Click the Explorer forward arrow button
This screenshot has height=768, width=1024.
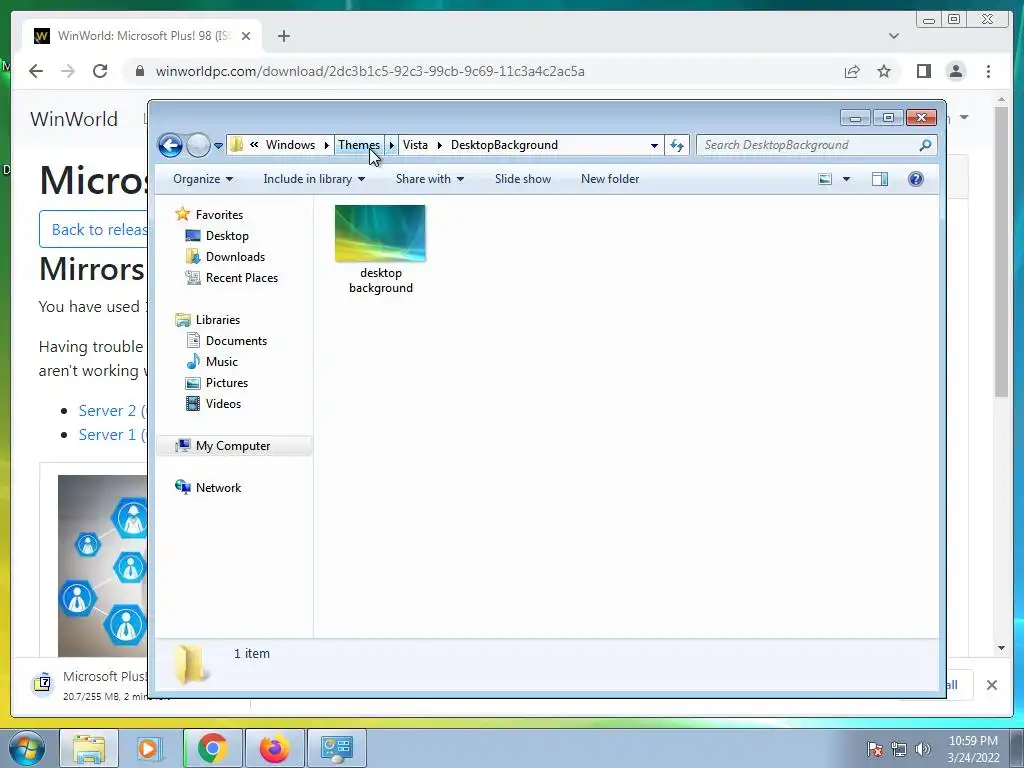[x=198, y=145]
